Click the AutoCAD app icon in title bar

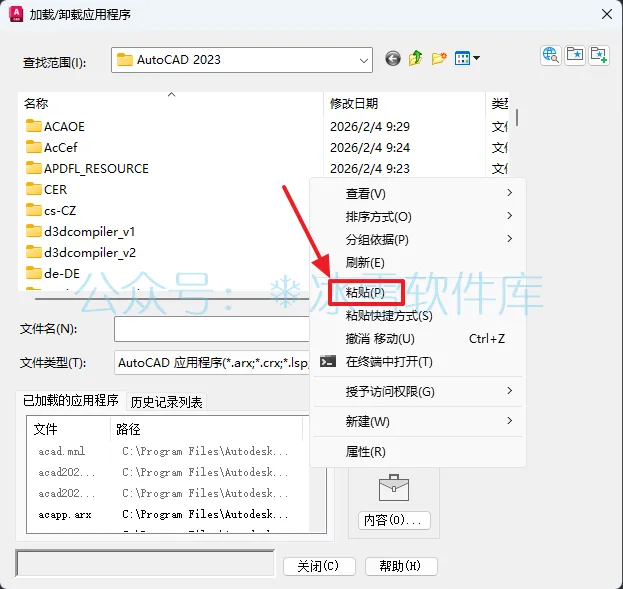tap(16, 14)
